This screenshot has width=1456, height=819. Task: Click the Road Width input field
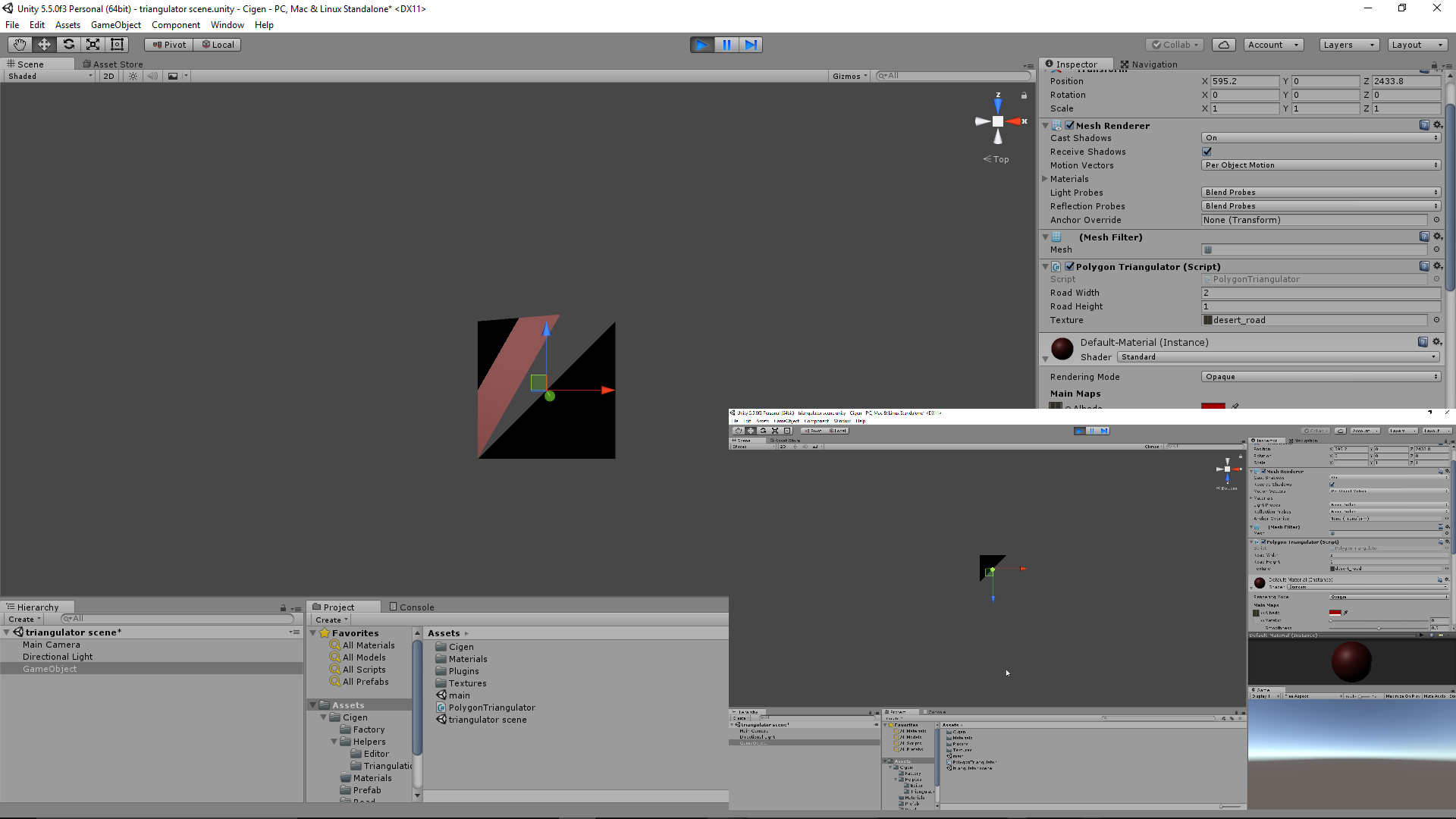pyautogui.click(x=1321, y=293)
